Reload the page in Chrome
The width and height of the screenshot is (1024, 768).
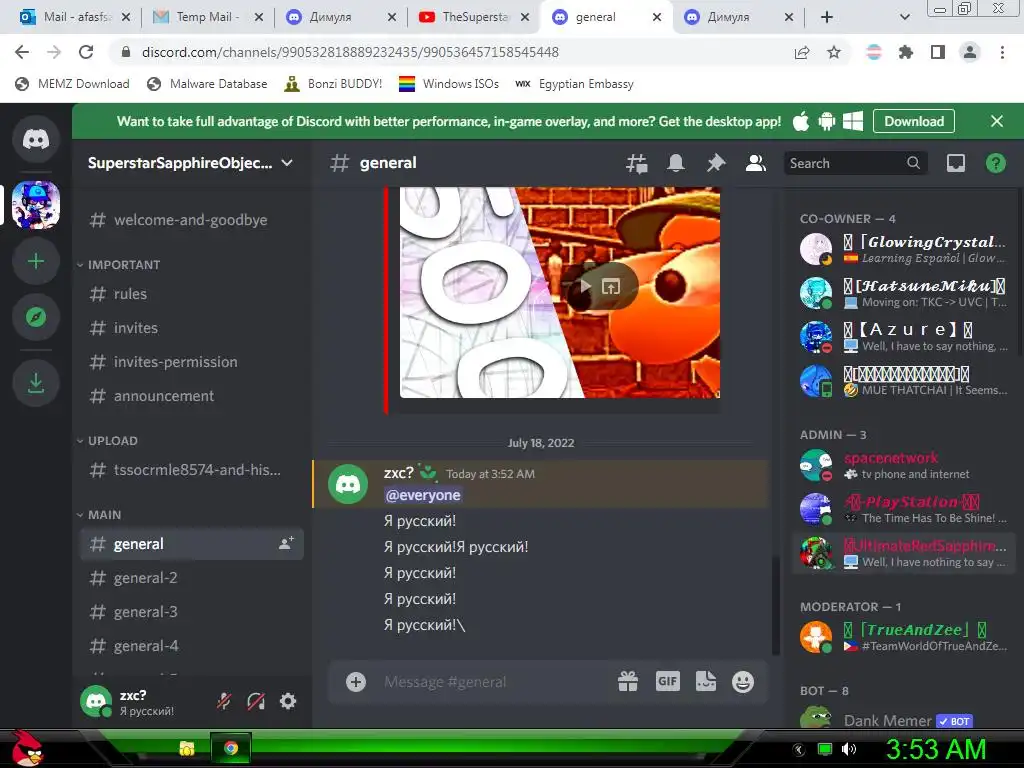86,52
